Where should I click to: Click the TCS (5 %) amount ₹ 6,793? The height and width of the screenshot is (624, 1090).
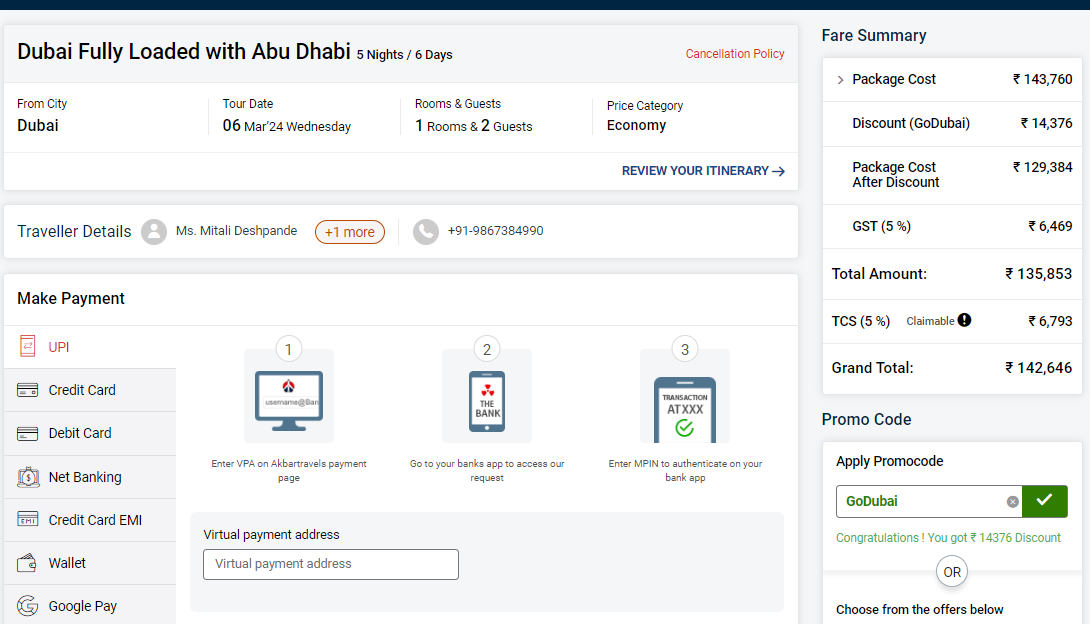1050,321
